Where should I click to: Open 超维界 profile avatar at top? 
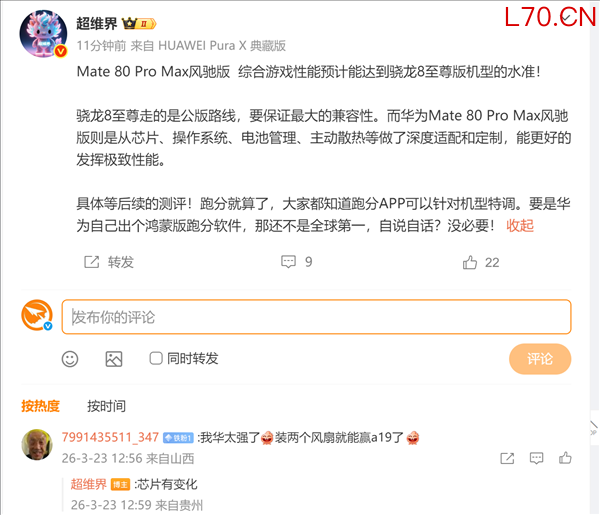click(43, 34)
